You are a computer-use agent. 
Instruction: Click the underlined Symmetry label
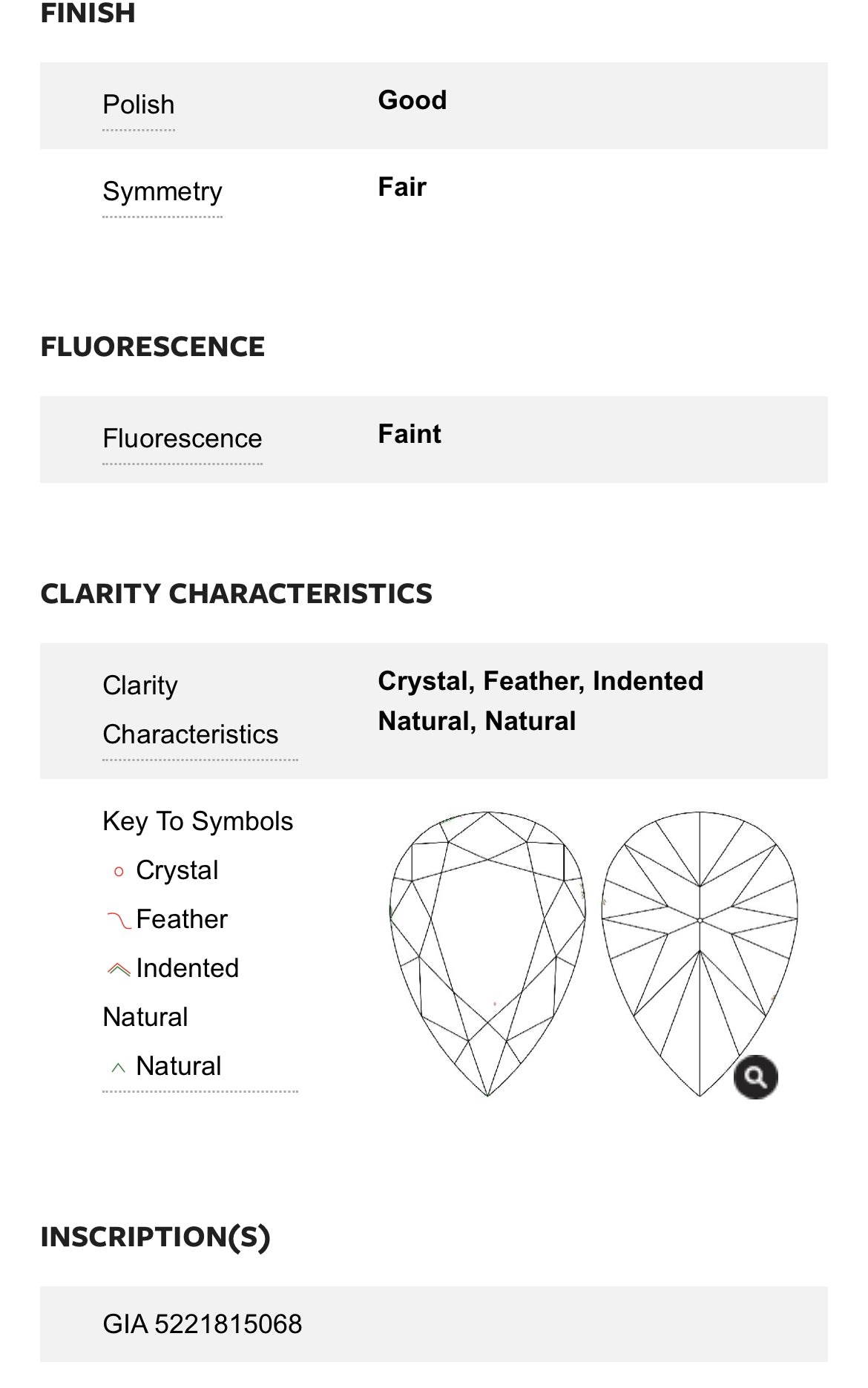[x=162, y=192]
